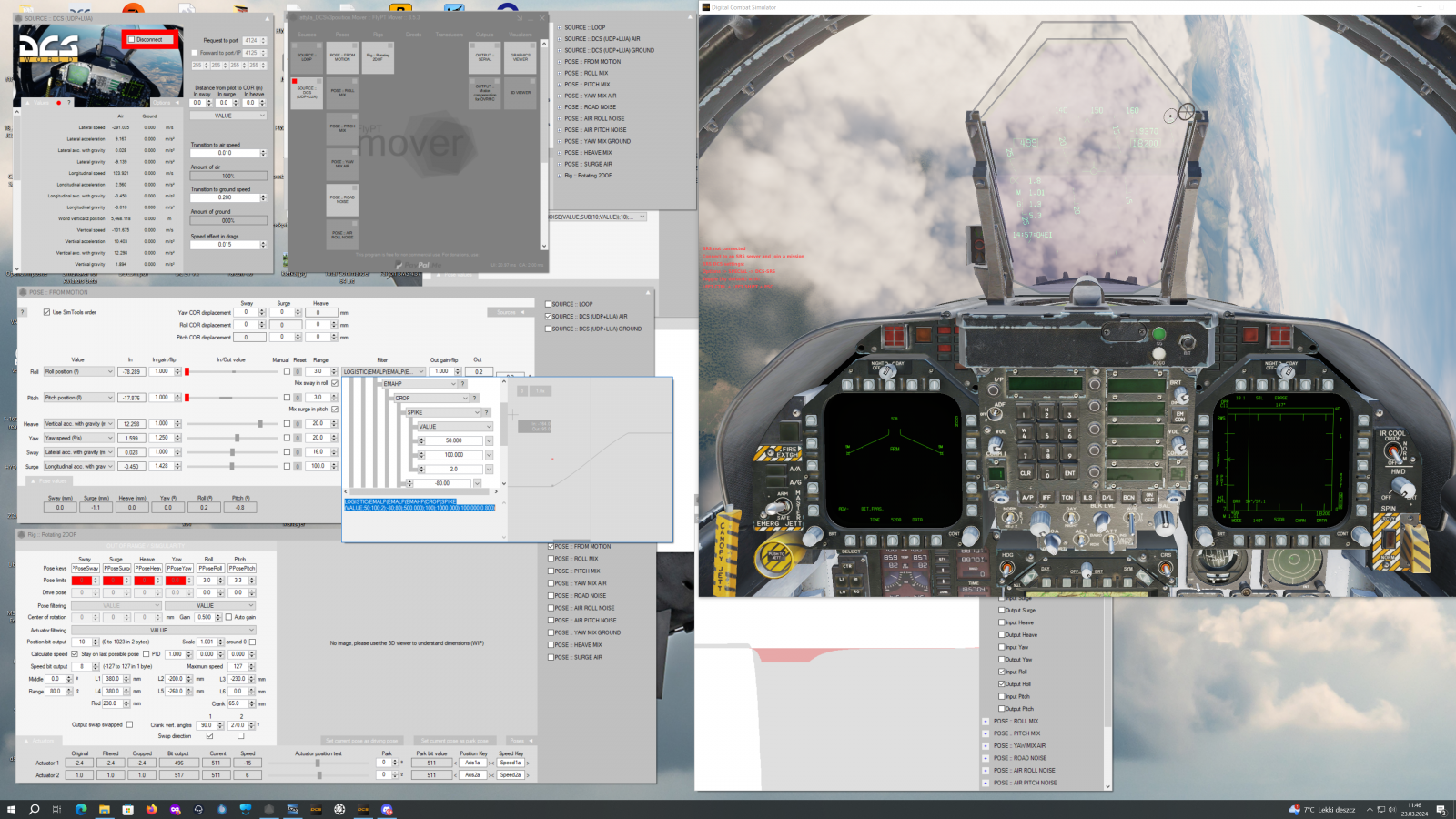
Task: Open SPIKE filter type dropdown
Action: (x=443, y=412)
